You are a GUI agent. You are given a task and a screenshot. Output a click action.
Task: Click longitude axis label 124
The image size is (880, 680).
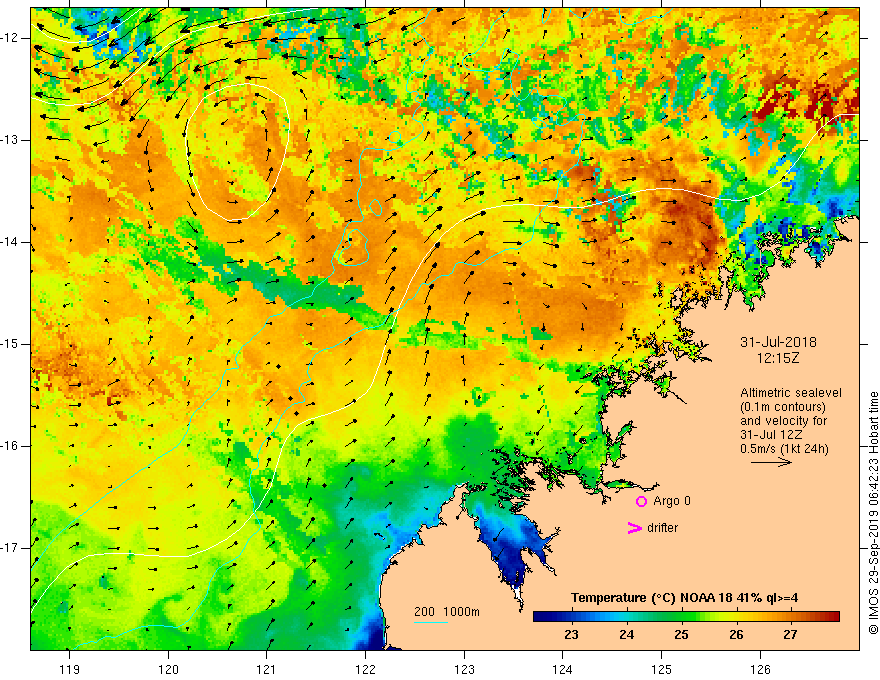pos(563,669)
